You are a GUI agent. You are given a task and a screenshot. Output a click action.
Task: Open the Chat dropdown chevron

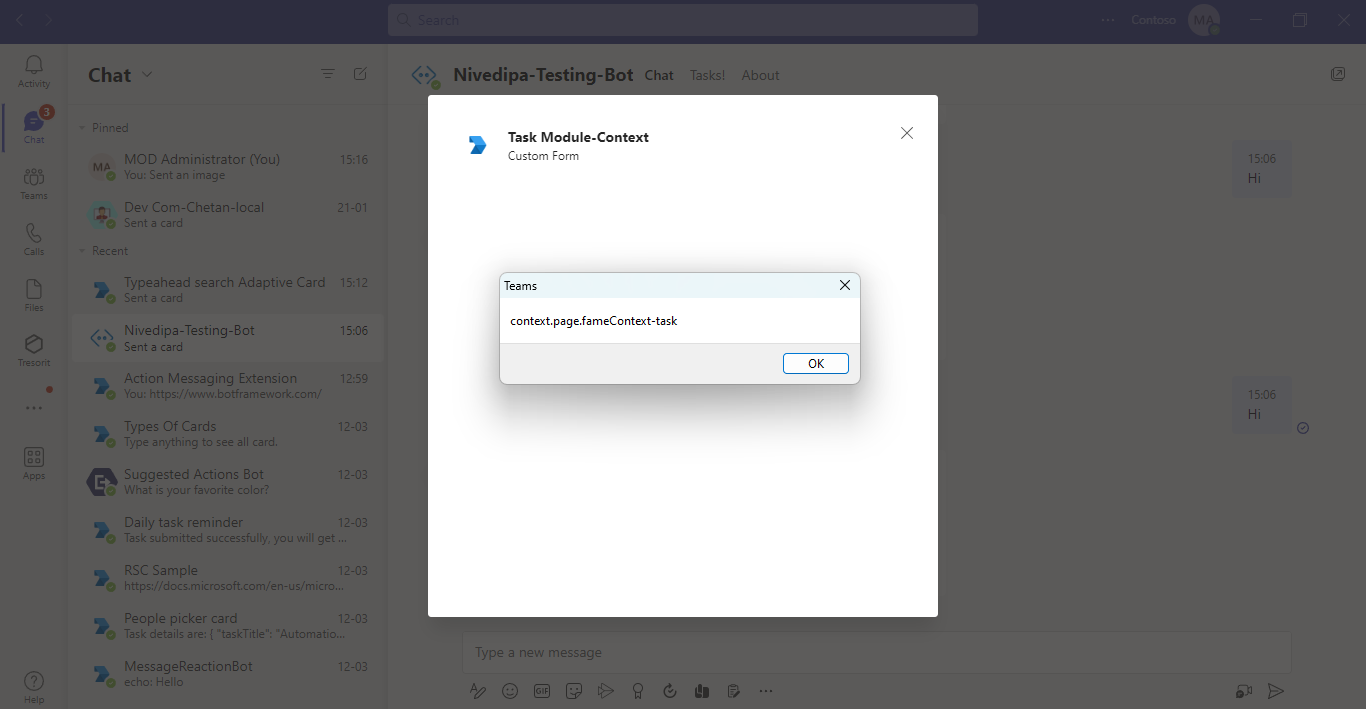[x=146, y=75]
